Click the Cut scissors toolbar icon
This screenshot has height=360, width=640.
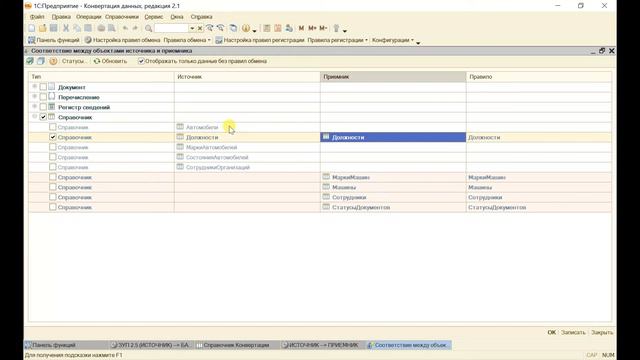pyautogui.click(x=66, y=28)
